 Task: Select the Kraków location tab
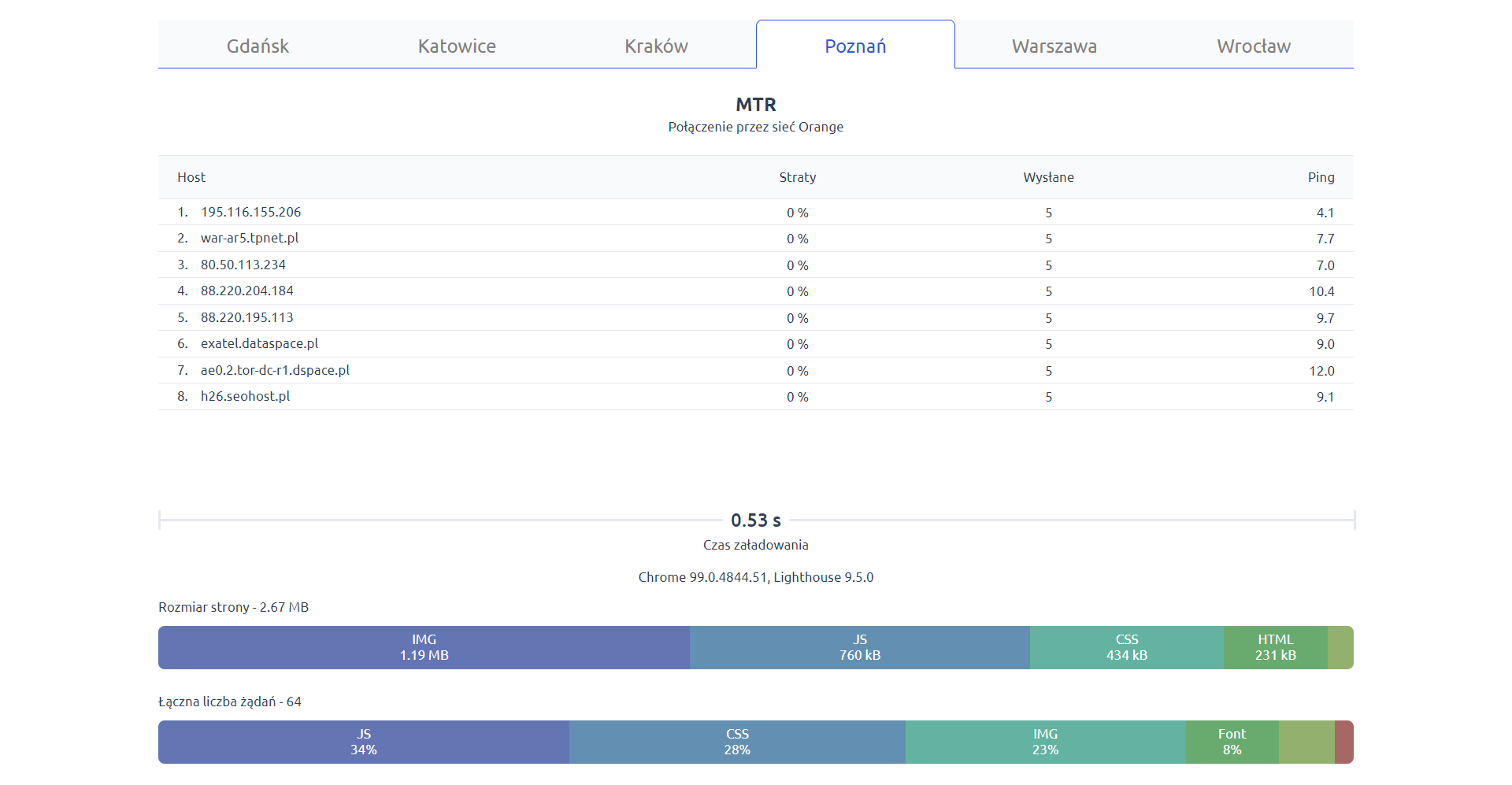point(656,46)
